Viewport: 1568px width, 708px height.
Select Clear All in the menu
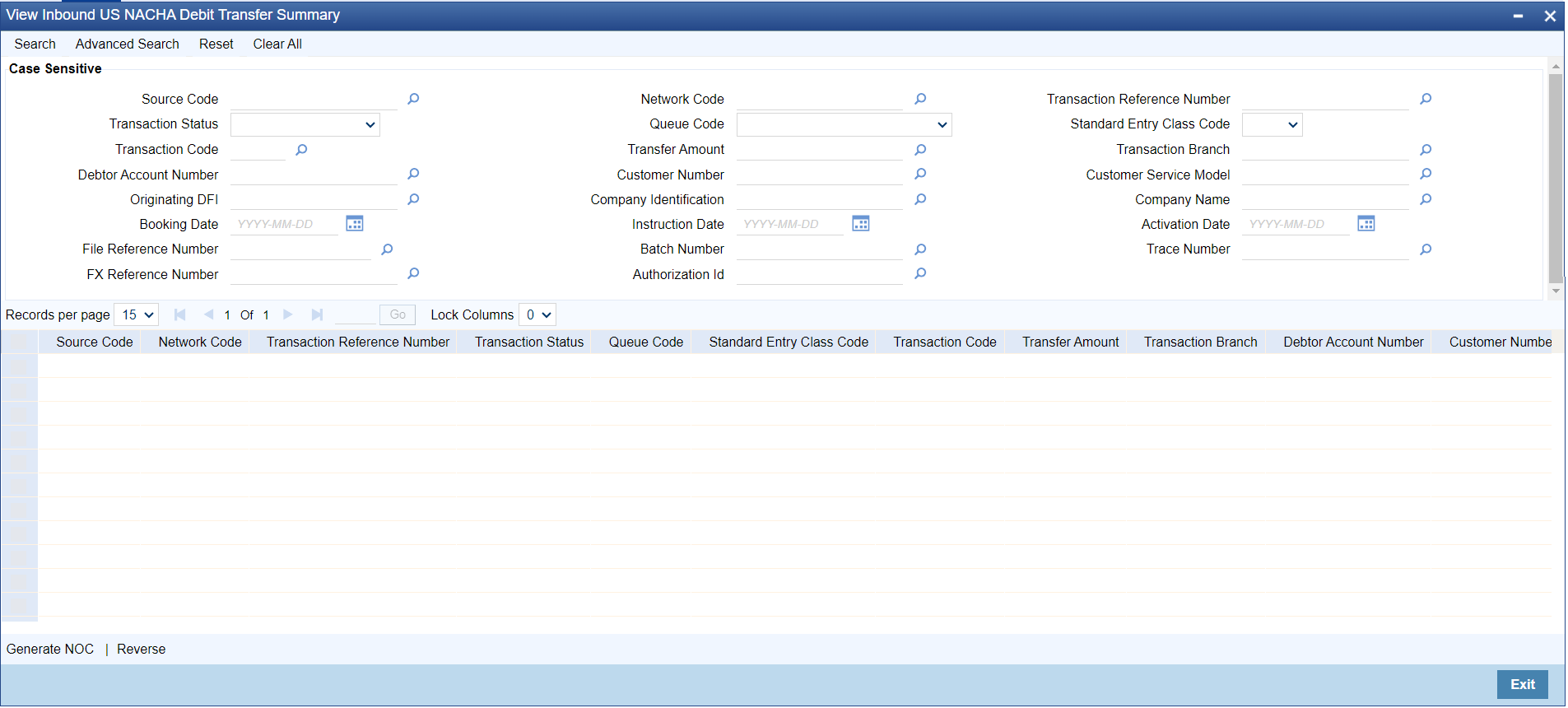click(277, 44)
